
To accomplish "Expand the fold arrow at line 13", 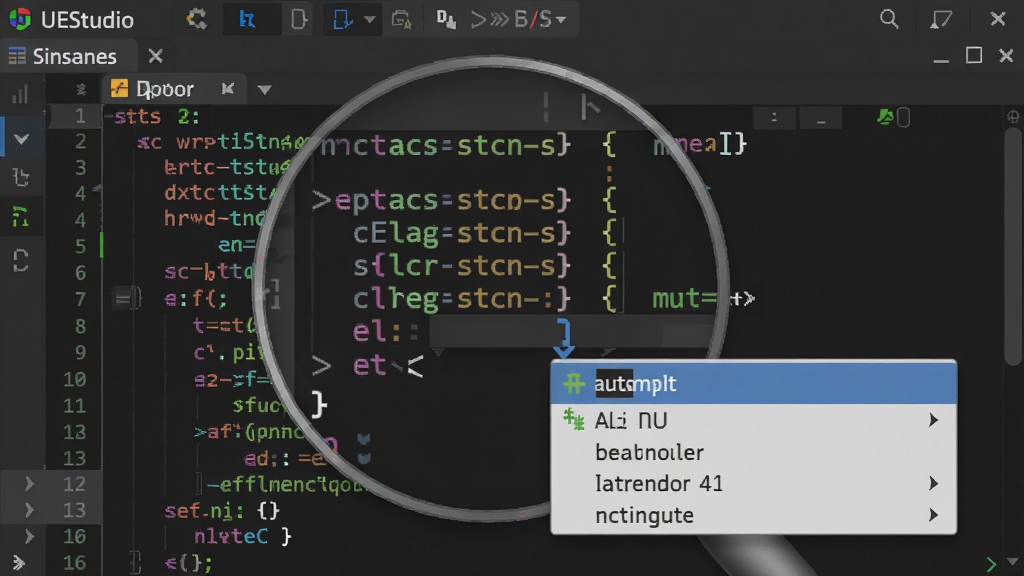I will point(29,510).
